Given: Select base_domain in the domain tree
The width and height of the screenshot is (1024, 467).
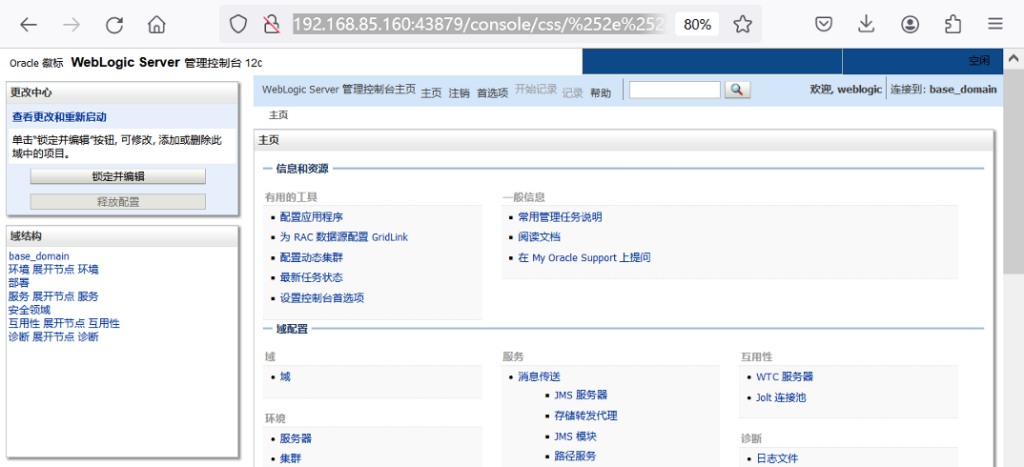Looking at the screenshot, I should [39, 256].
